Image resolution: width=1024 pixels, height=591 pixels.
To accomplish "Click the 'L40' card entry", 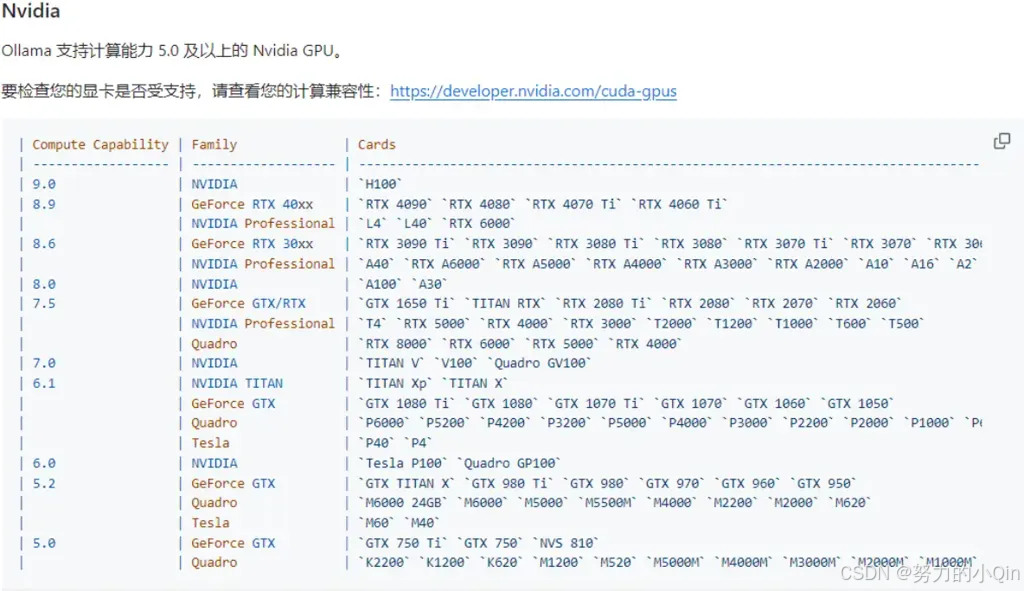I will coord(414,223).
